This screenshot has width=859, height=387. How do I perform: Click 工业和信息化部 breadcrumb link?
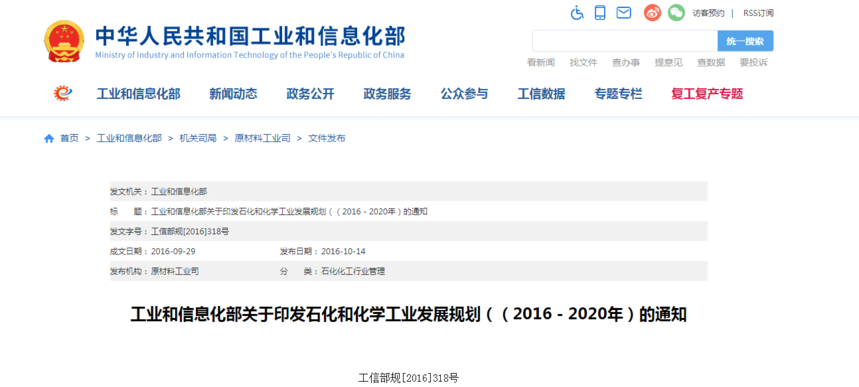point(129,138)
